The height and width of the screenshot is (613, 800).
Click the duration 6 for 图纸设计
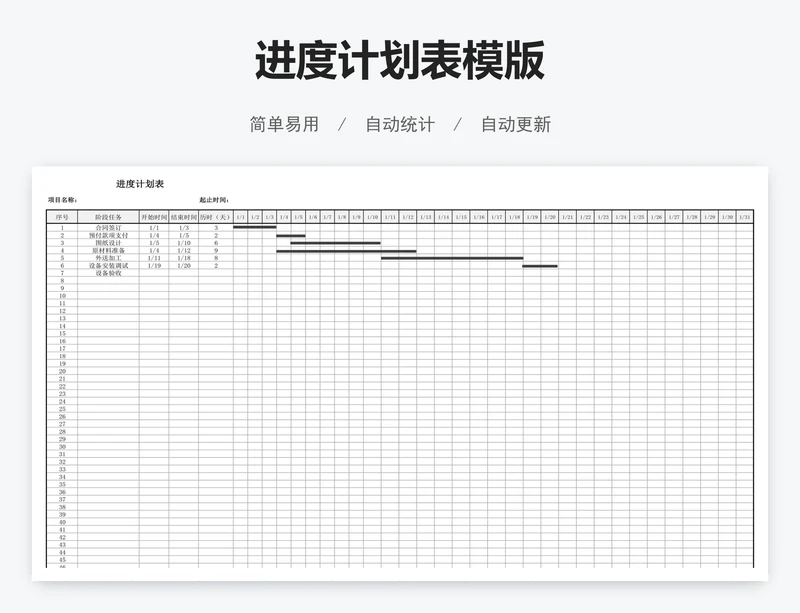[x=216, y=243]
